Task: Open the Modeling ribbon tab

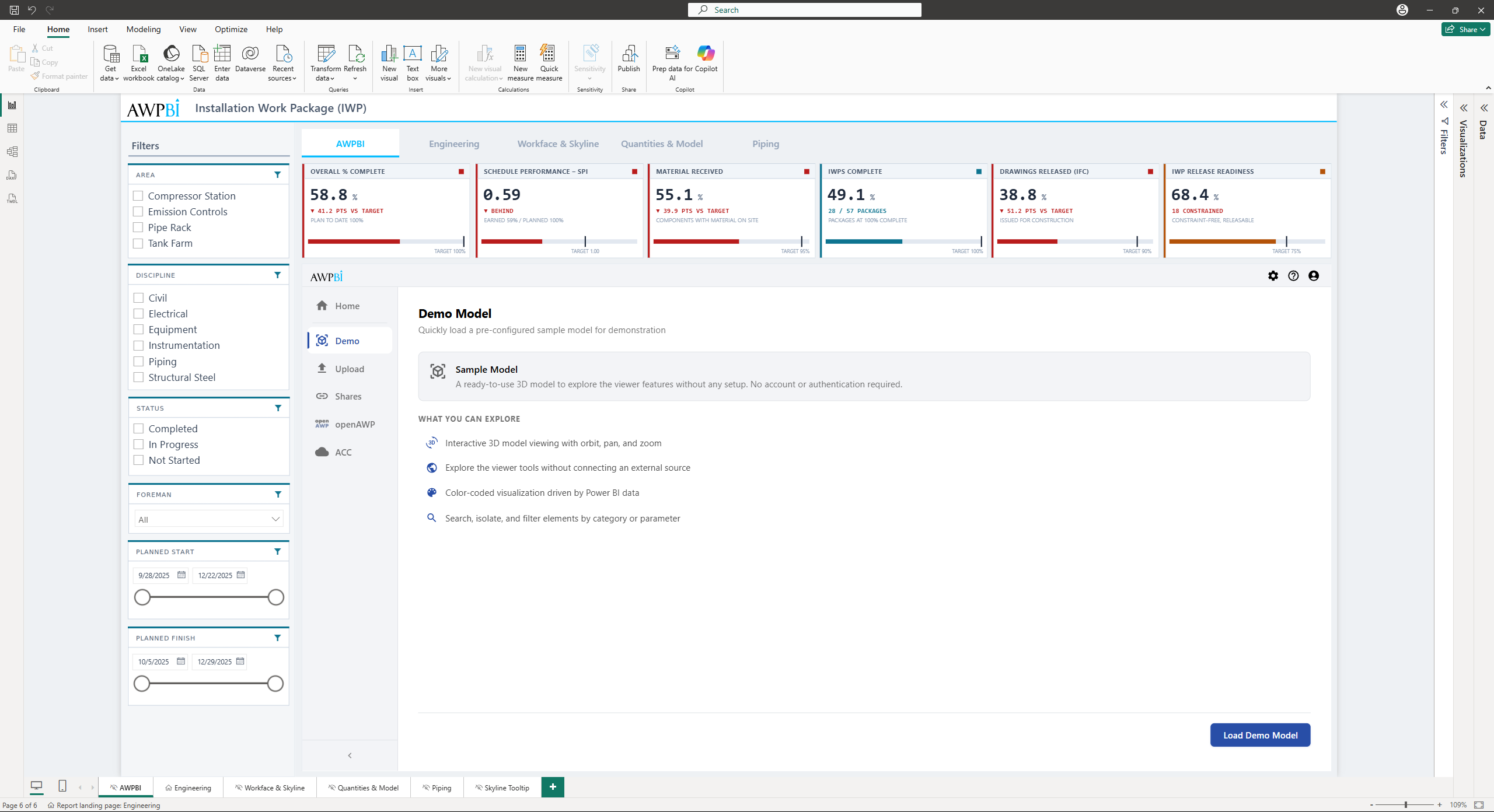Action: [x=144, y=29]
